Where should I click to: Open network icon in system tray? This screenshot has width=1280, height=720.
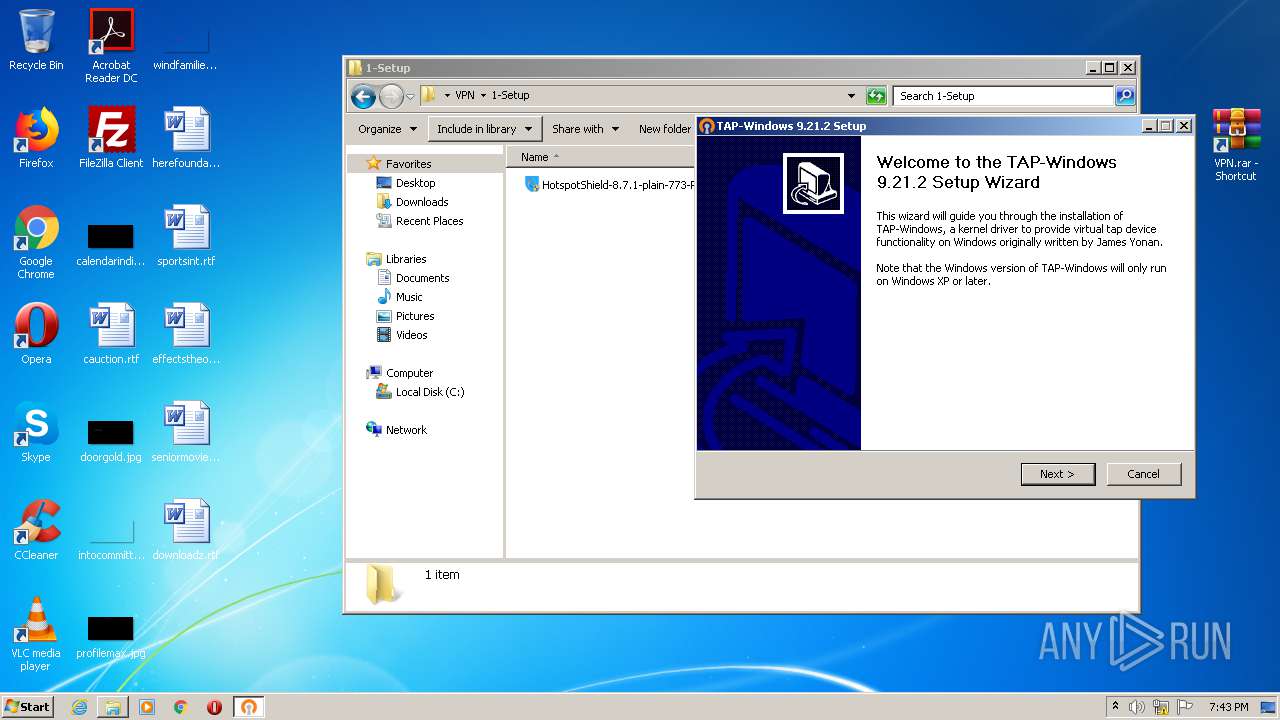point(1160,707)
